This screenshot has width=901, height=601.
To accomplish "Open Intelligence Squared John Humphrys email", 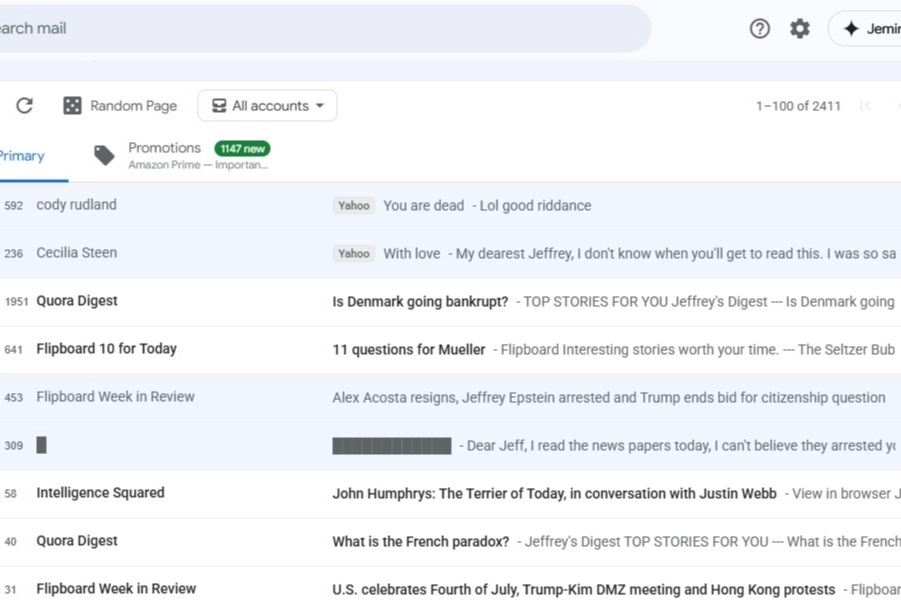I will 555,493.
